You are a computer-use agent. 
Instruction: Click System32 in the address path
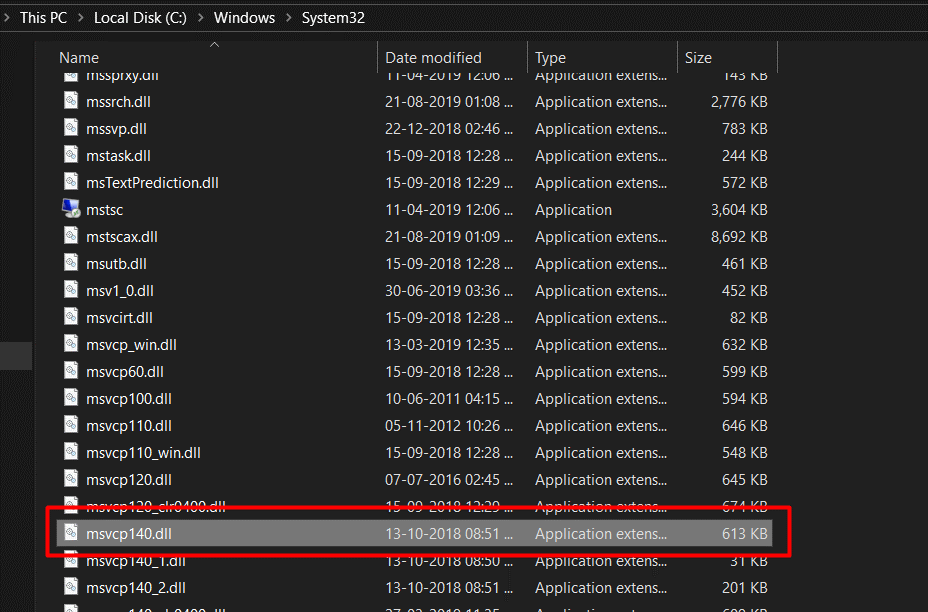coord(333,18)
